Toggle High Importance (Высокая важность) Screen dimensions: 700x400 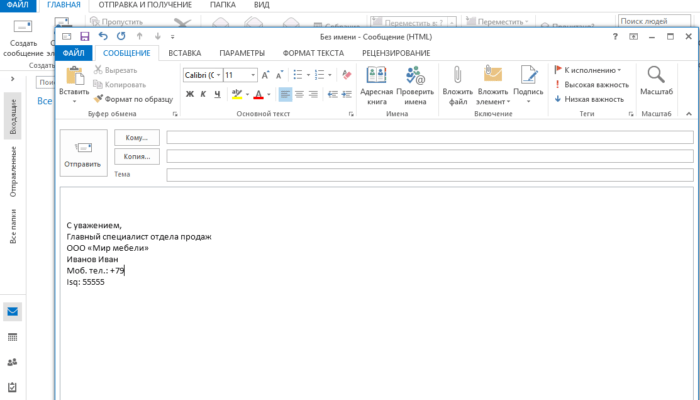pyautogui.click(x=592, y=84)
